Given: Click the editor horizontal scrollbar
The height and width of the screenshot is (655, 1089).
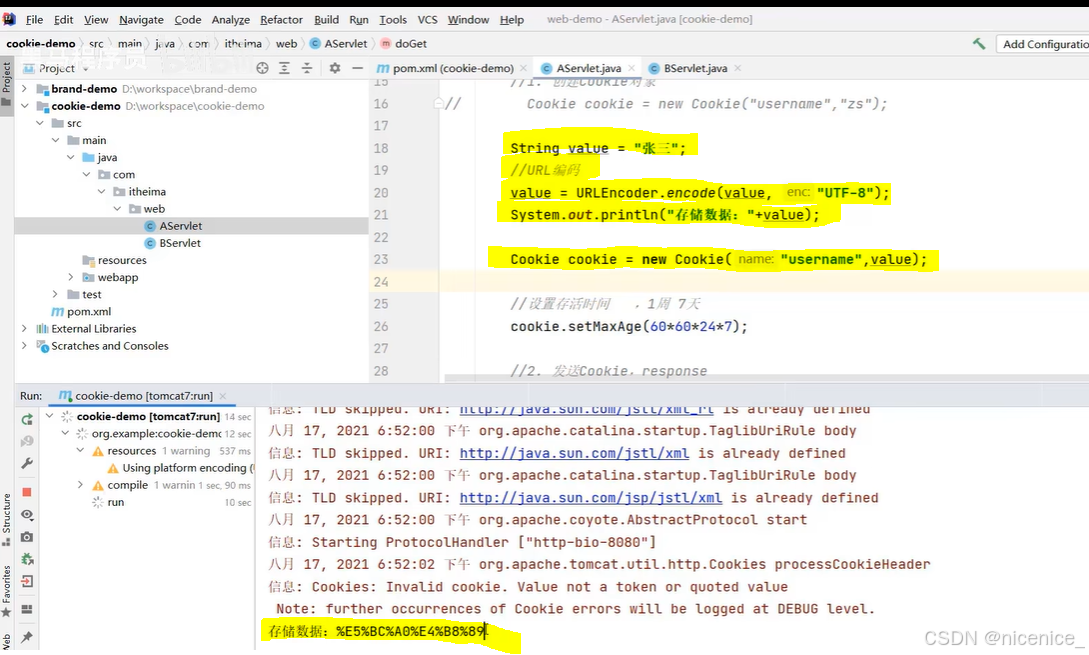Looking at the screenshot, I should (x=764, y=379).
